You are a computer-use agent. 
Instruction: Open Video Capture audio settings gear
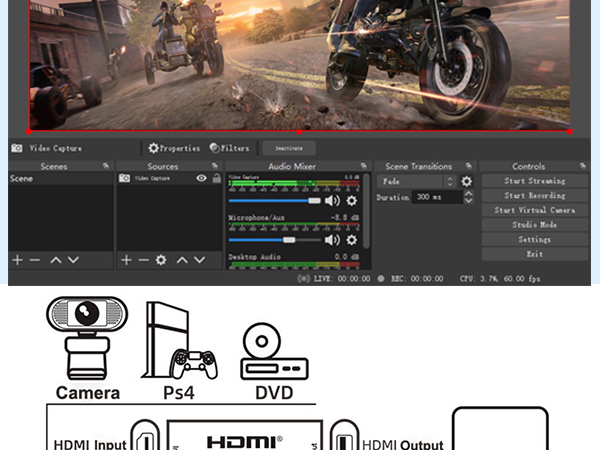point(351,201)
